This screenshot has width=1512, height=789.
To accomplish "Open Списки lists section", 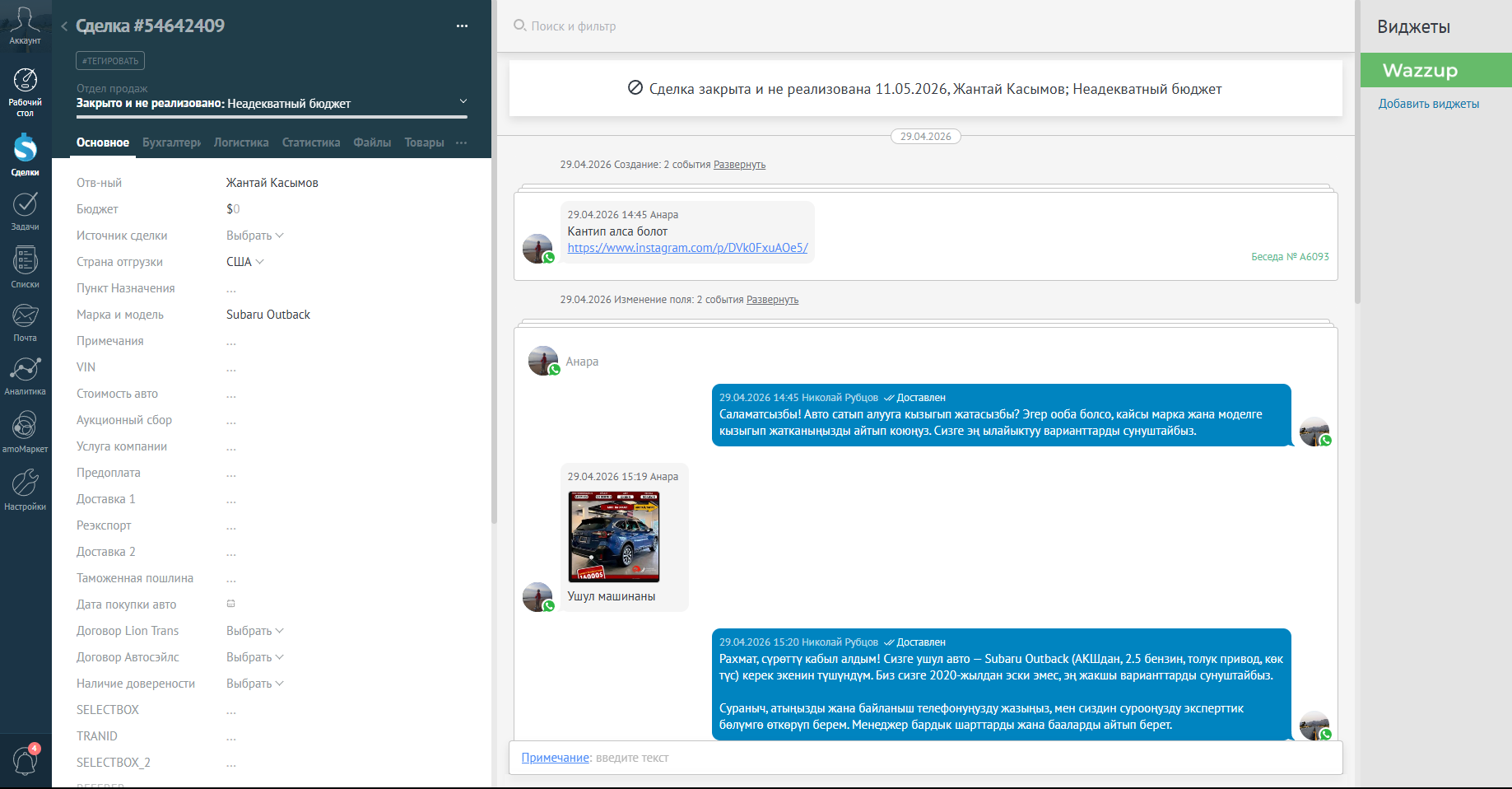I will click(25, 268).
